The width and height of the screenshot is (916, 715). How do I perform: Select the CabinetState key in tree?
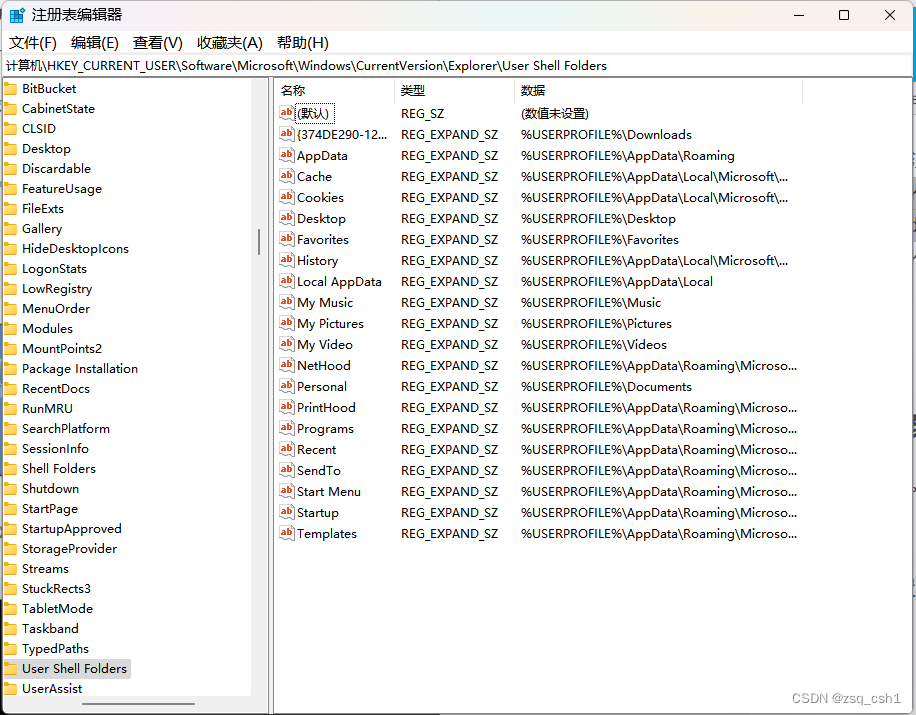[x=58, y=109]
